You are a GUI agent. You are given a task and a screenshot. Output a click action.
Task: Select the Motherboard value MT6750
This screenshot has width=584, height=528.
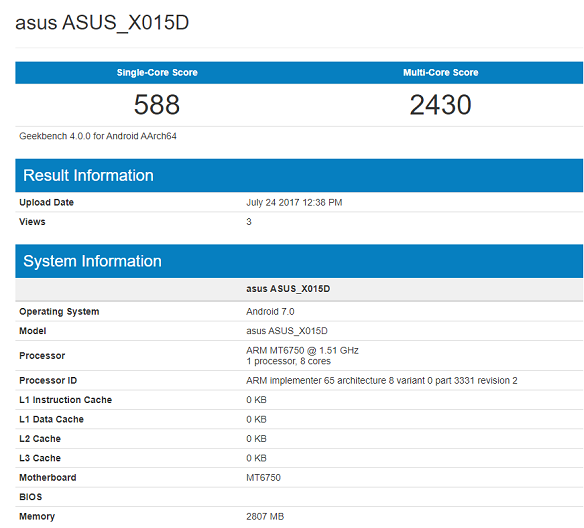(x=263, y=477)
